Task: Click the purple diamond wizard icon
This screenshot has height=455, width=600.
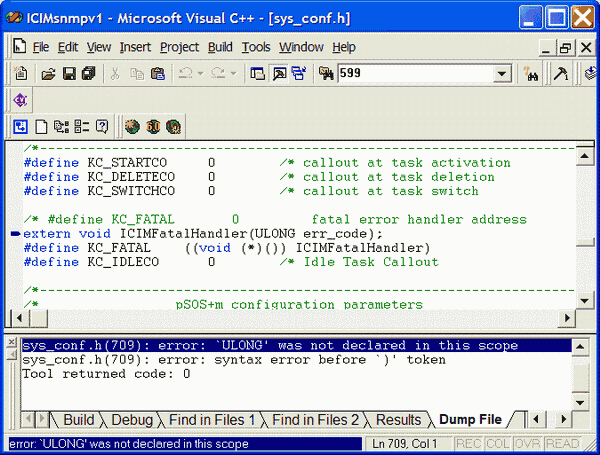Action: (20, 100)
